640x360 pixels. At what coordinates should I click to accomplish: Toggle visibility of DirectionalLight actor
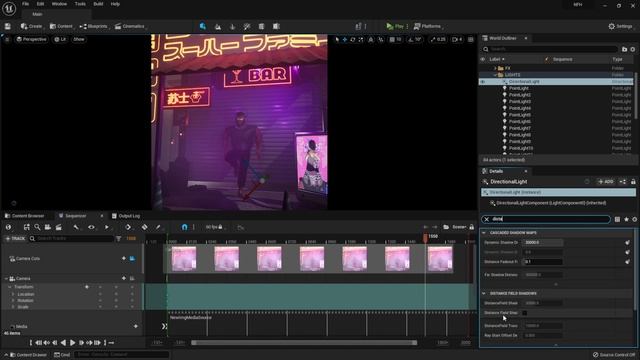(483, 82)
